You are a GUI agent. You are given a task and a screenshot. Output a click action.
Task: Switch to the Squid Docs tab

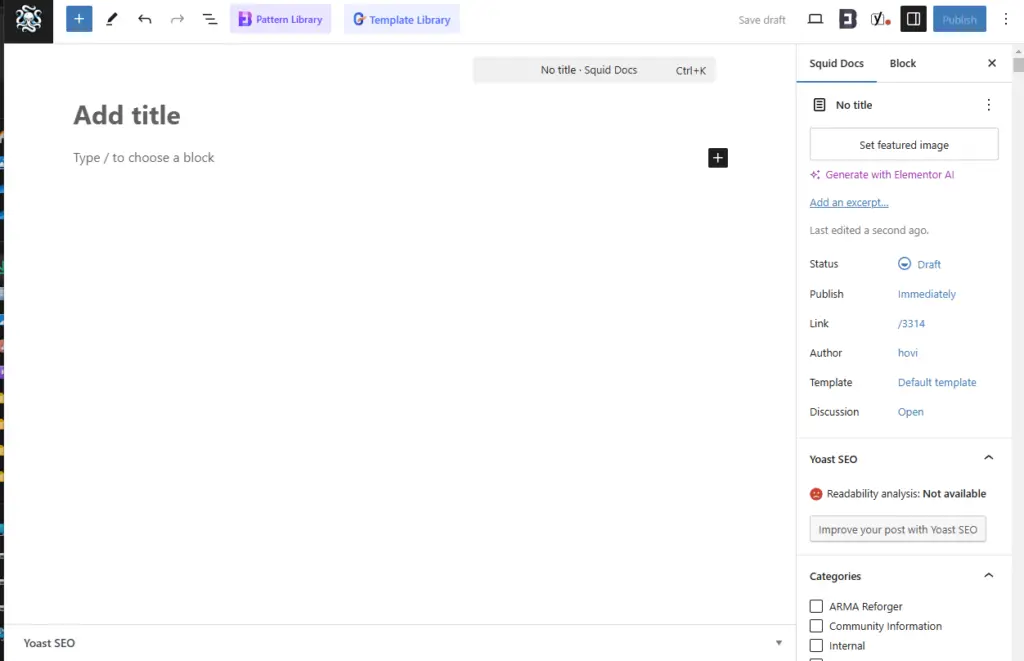tap(836, 63)
